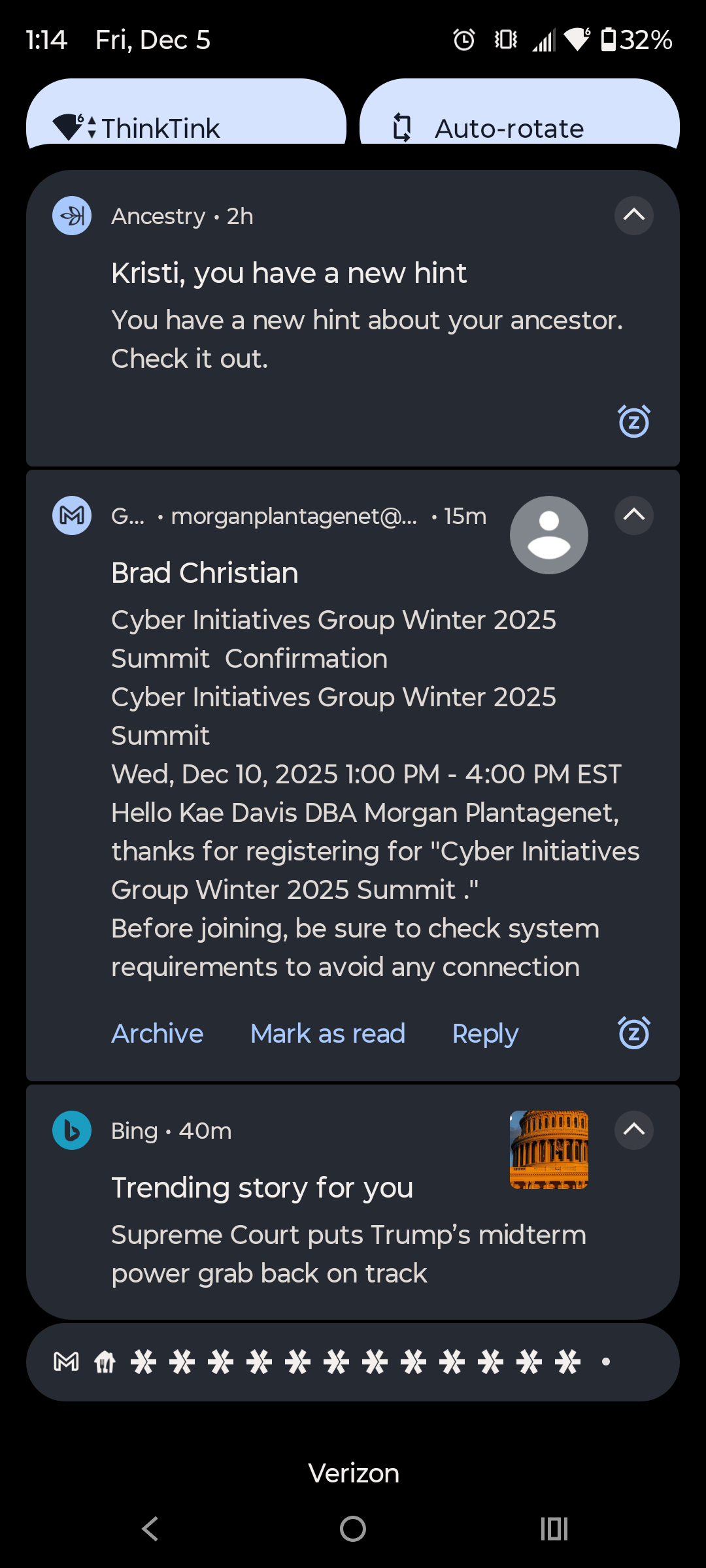Tap the Gmail icon on Brad Christian's notification
Image resolution: width=706 pixels, height=1568 pixels.
pos(71,515)
